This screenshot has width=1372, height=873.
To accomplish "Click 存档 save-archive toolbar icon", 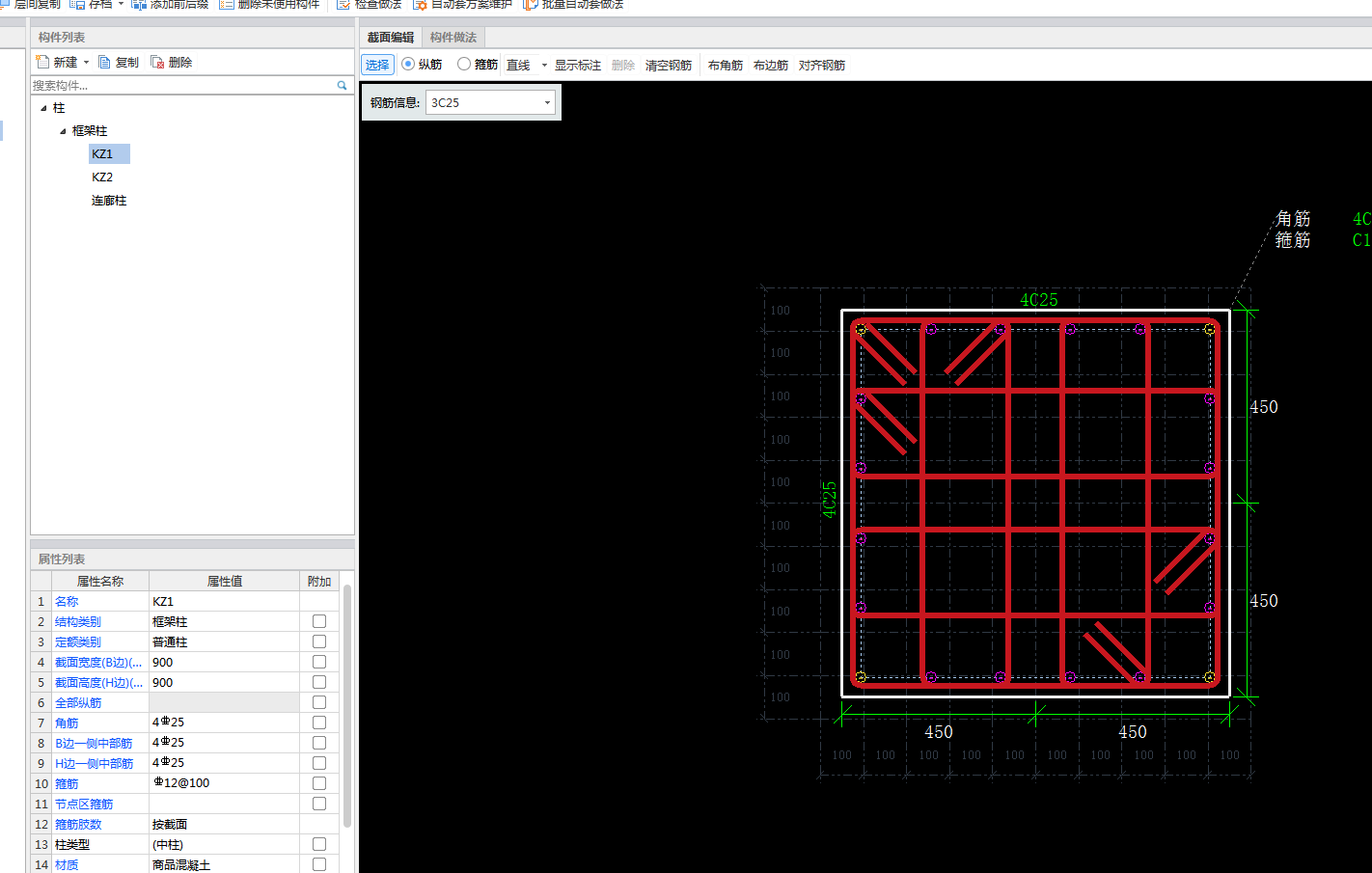I will coord(77,4).
